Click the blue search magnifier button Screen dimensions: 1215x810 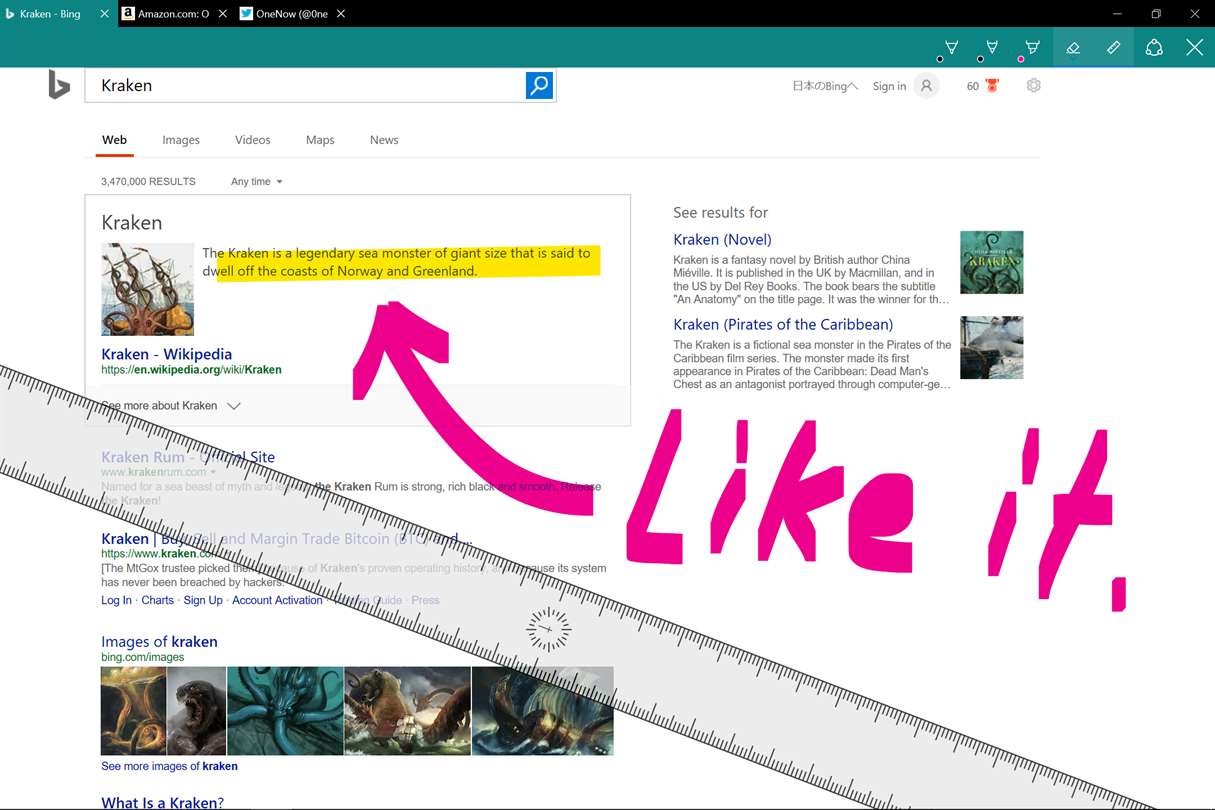pyautogui.click(x=539, y=85)
